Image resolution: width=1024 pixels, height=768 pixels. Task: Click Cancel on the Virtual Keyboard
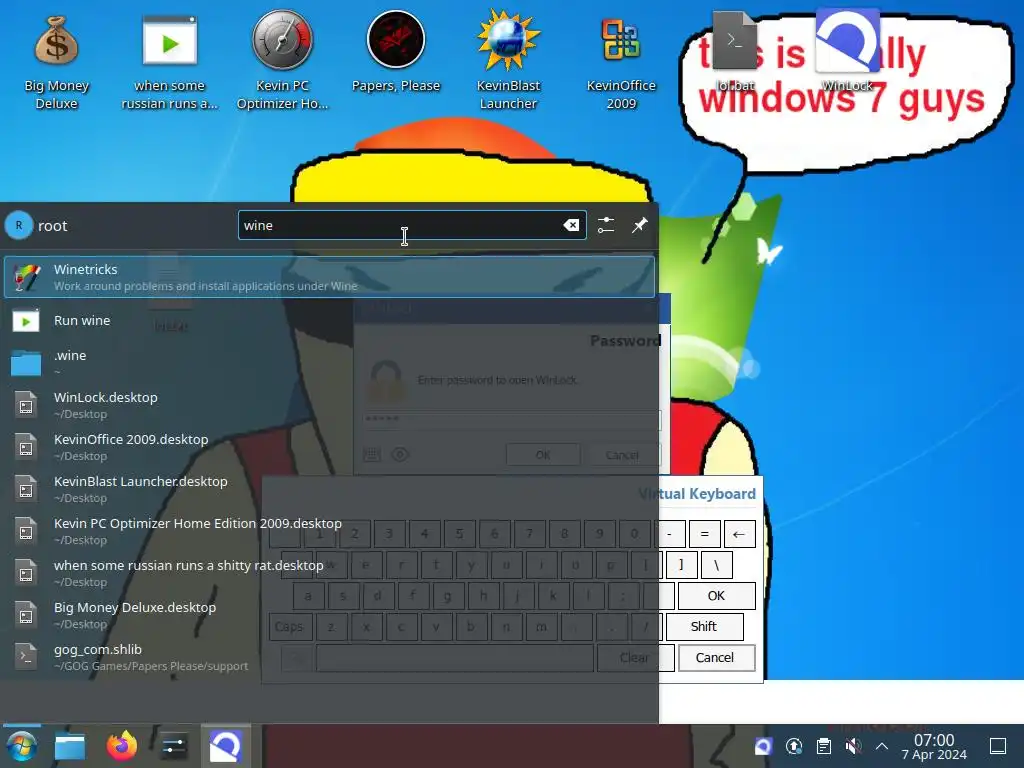(716, 658)
